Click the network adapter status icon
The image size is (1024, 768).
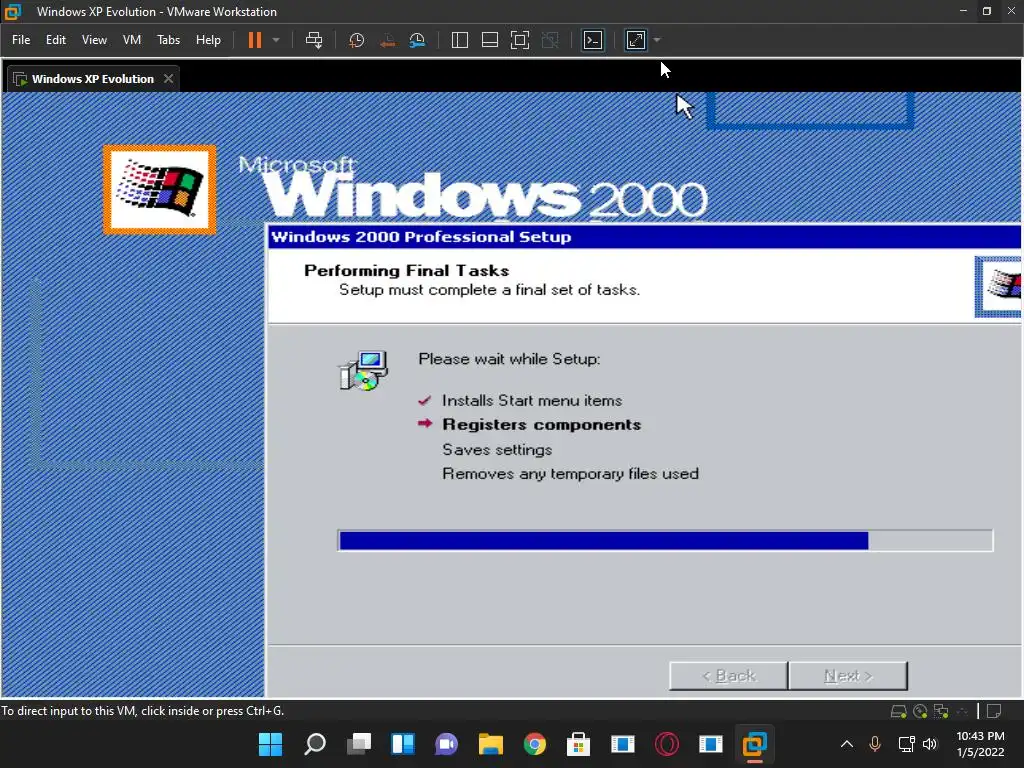point(941,711)
